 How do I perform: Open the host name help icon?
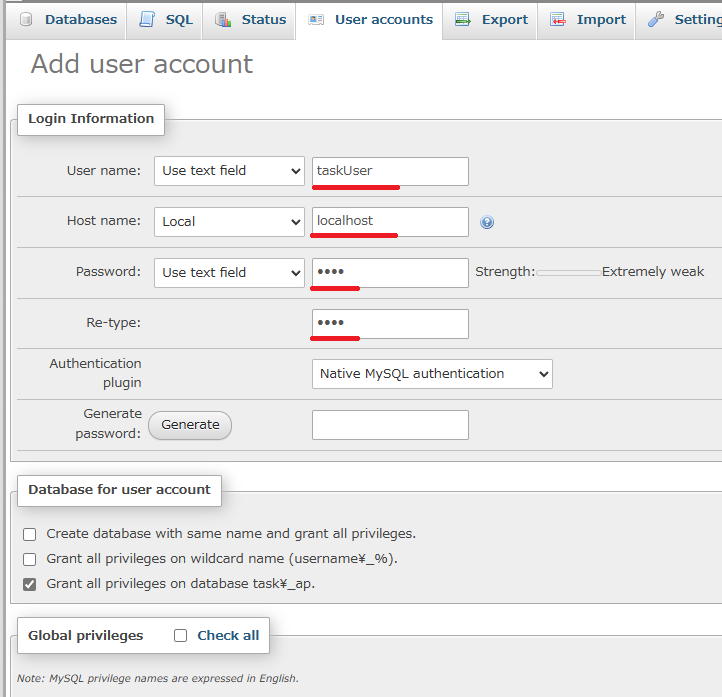(x=487, y=222)
